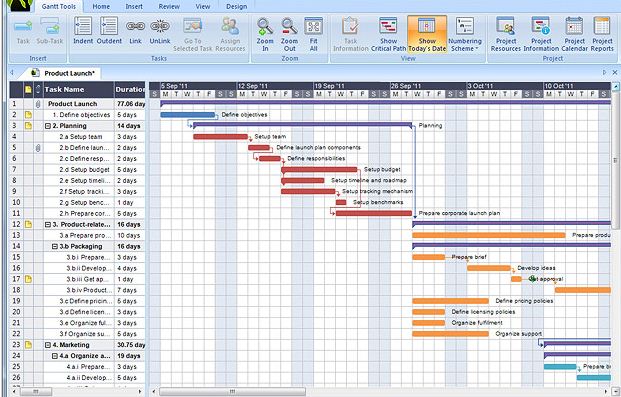Link selected tasks with the Link icon
This screenshot has width=621, height=397.
pyautogui.click(x=135, y=26)
